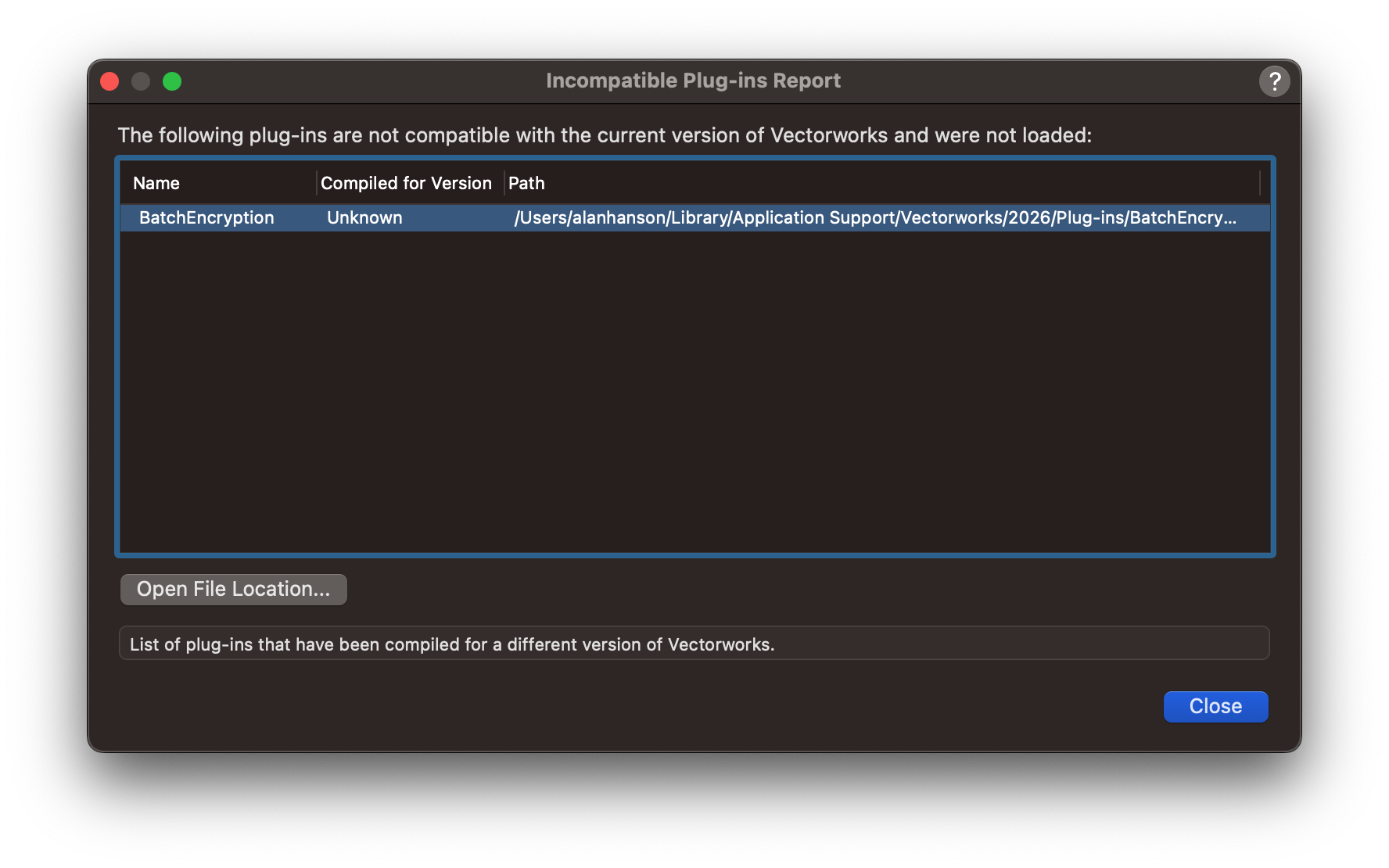This screenshot has width=1389, height=868.
Task: Click the plug-ins description text box
Action: (693, 644)
